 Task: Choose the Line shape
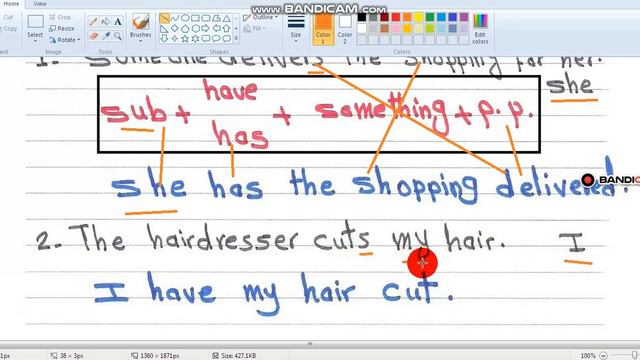point(164,18)
